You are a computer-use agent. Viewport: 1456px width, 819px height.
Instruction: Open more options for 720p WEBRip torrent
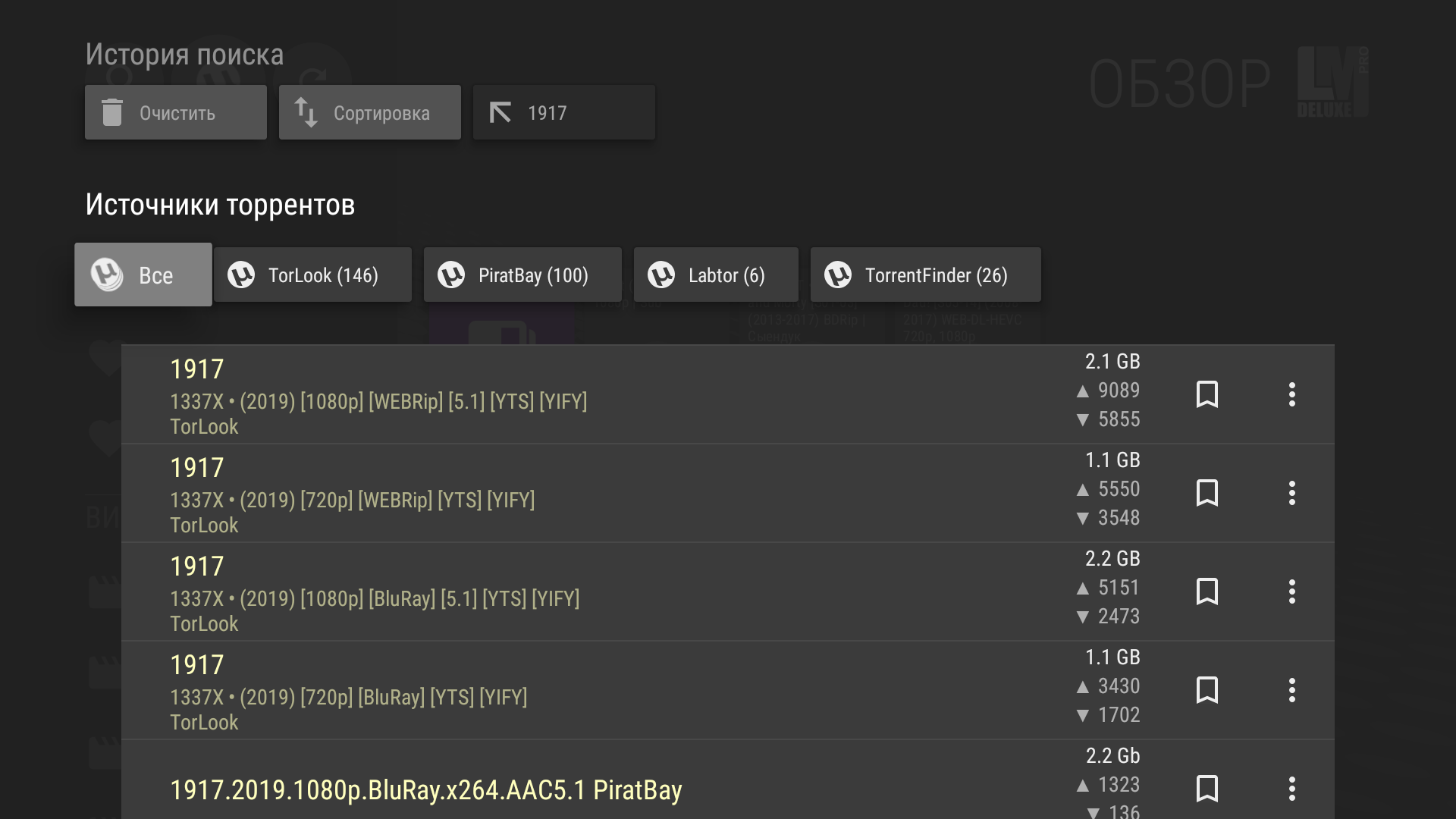point(1292,493)
